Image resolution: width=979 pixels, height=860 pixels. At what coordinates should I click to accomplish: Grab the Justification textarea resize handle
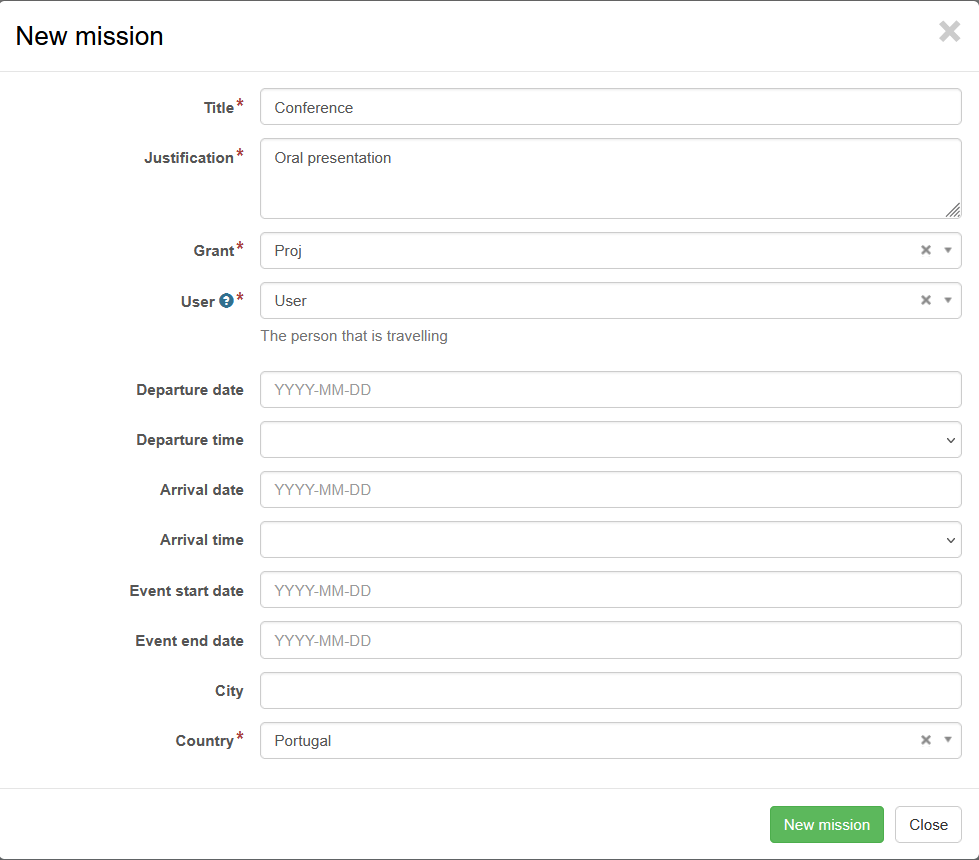(953, 210)
